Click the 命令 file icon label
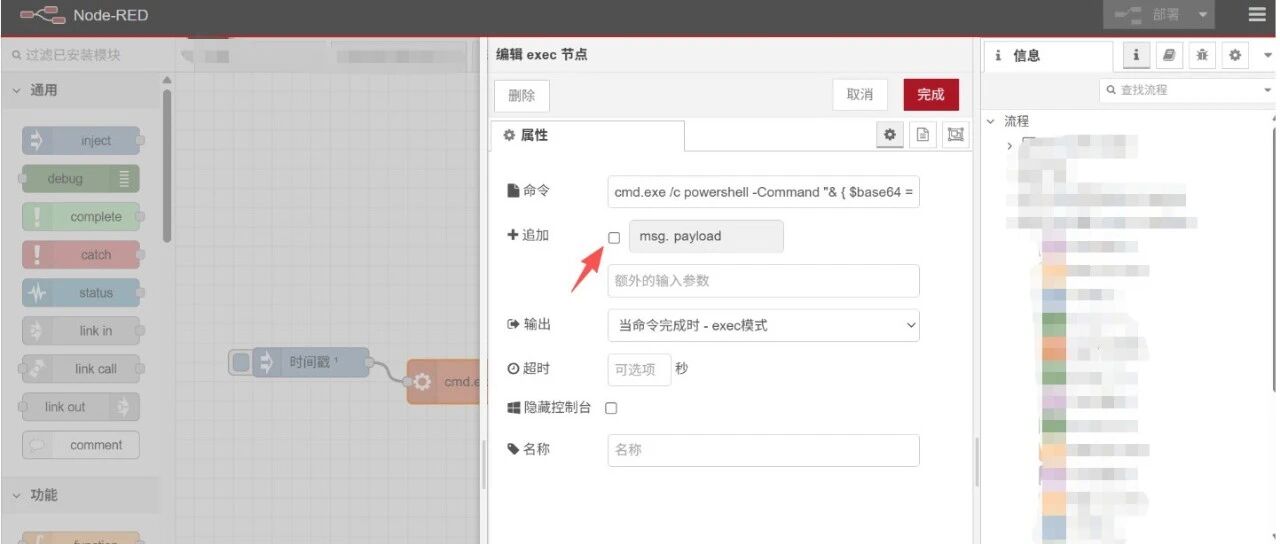 529,191
